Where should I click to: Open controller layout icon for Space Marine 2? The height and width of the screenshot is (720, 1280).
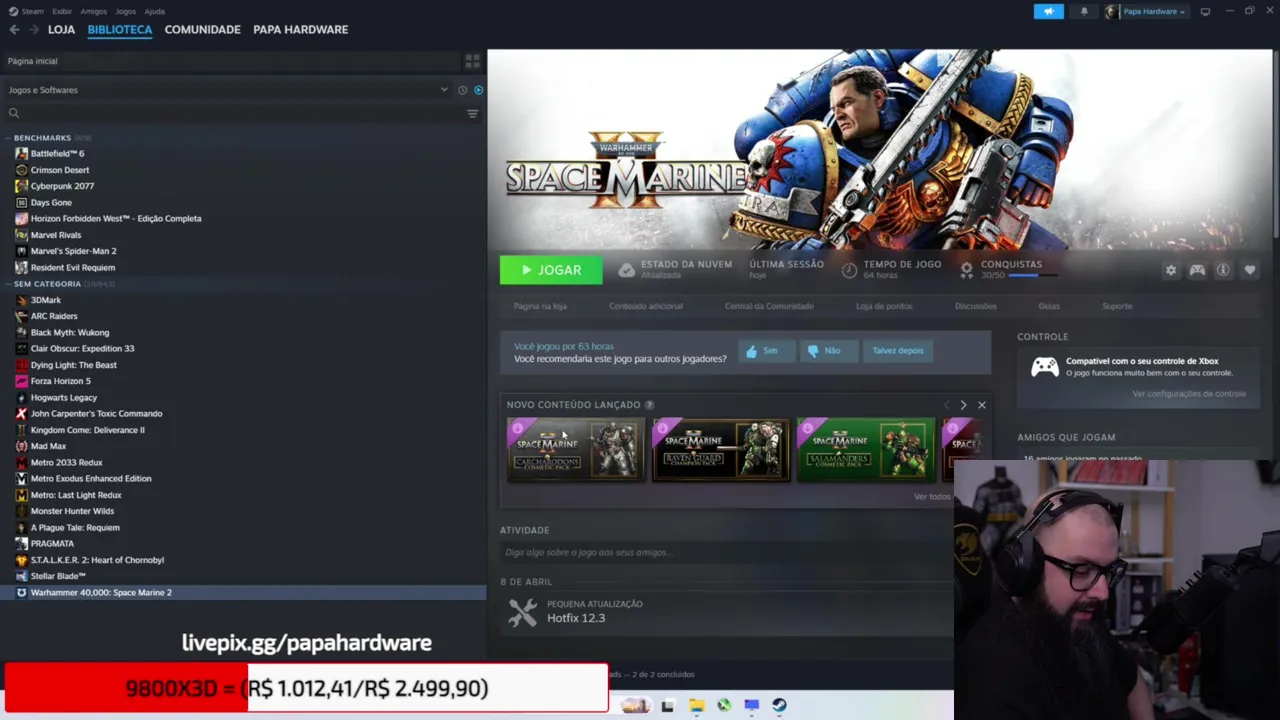(1197, 270)
